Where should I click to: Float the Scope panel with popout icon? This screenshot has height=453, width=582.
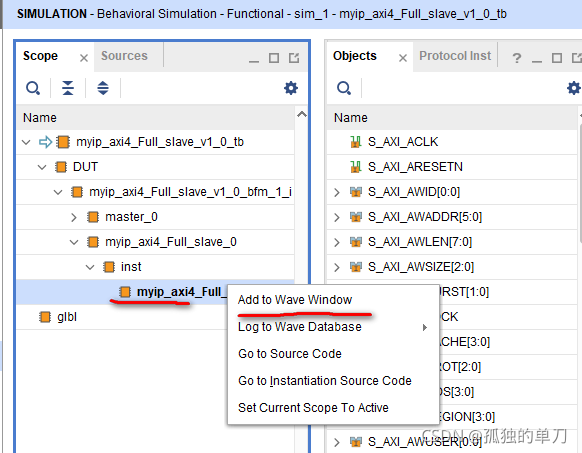[x=294, y=58]
